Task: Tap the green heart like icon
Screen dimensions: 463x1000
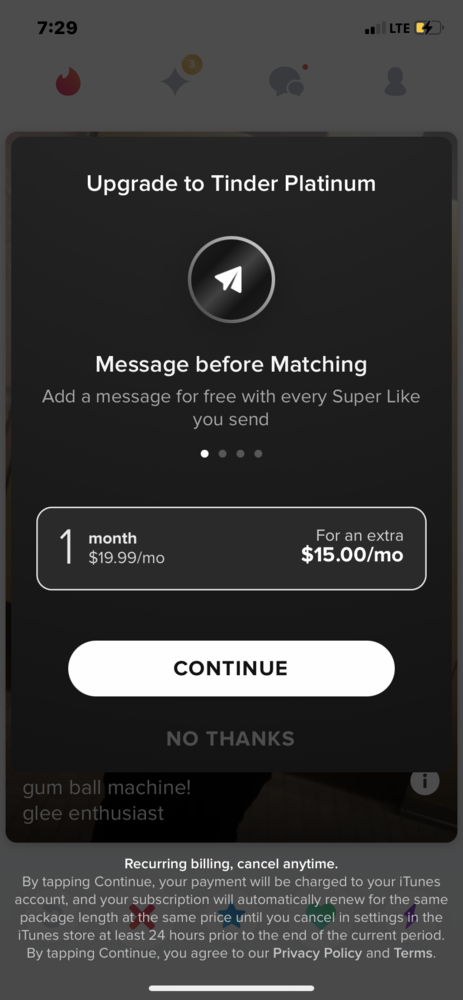Action: coord(321,916)
